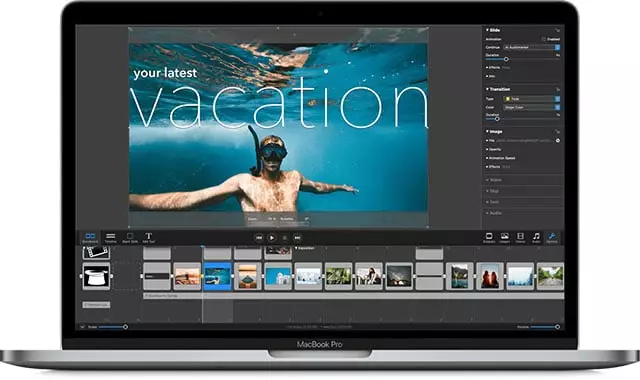
Task: Switch to Timeline view
Action: point(111,238)
